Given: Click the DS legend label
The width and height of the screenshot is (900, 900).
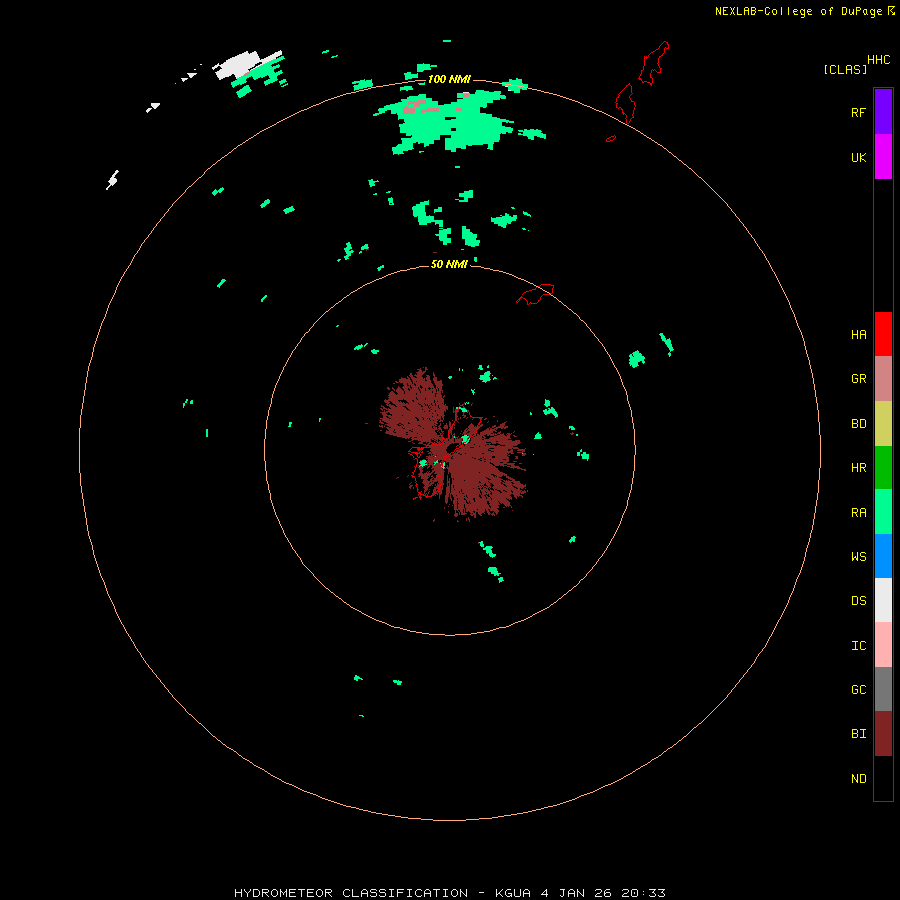Looking at the screenshot, I should [x=858, y=601].
